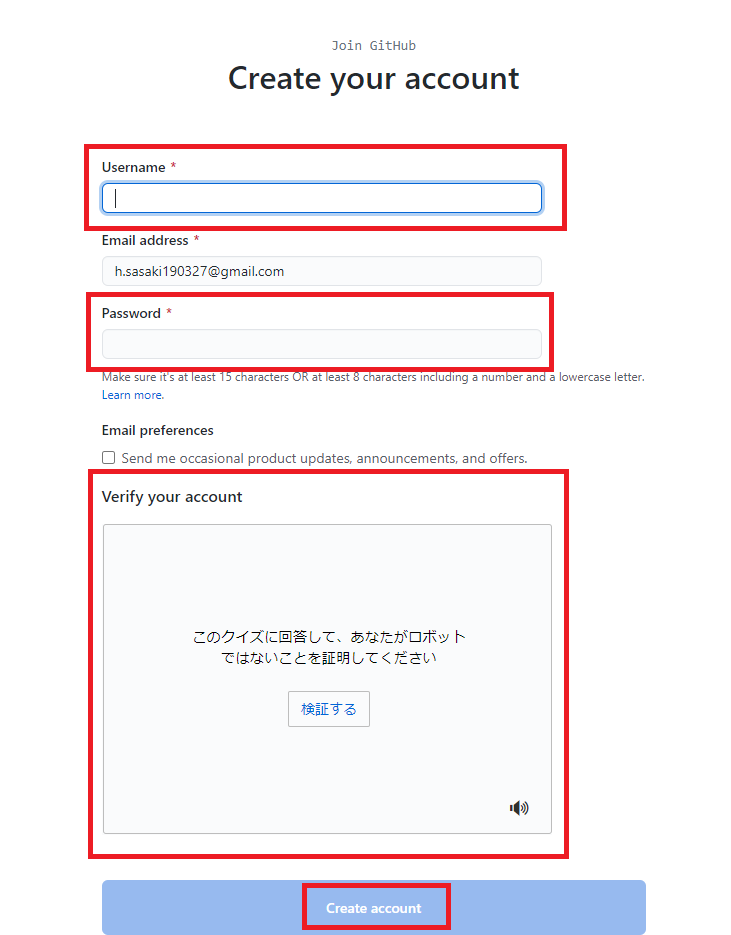Click the empty area inside captcha frame
The image size is (731, 935).
tap(327, 572)
